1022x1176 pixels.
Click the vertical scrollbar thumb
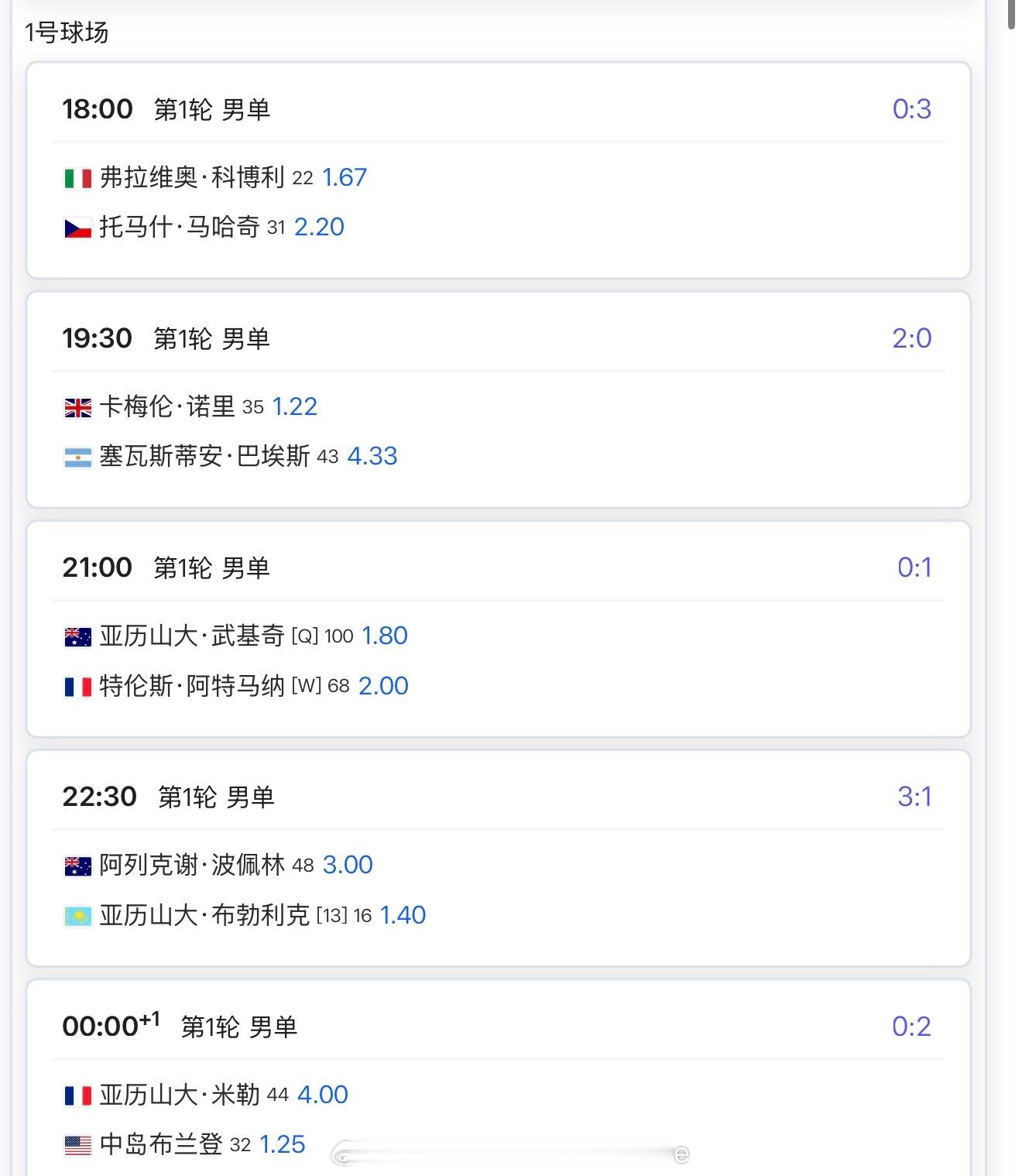coord(1011,14)
